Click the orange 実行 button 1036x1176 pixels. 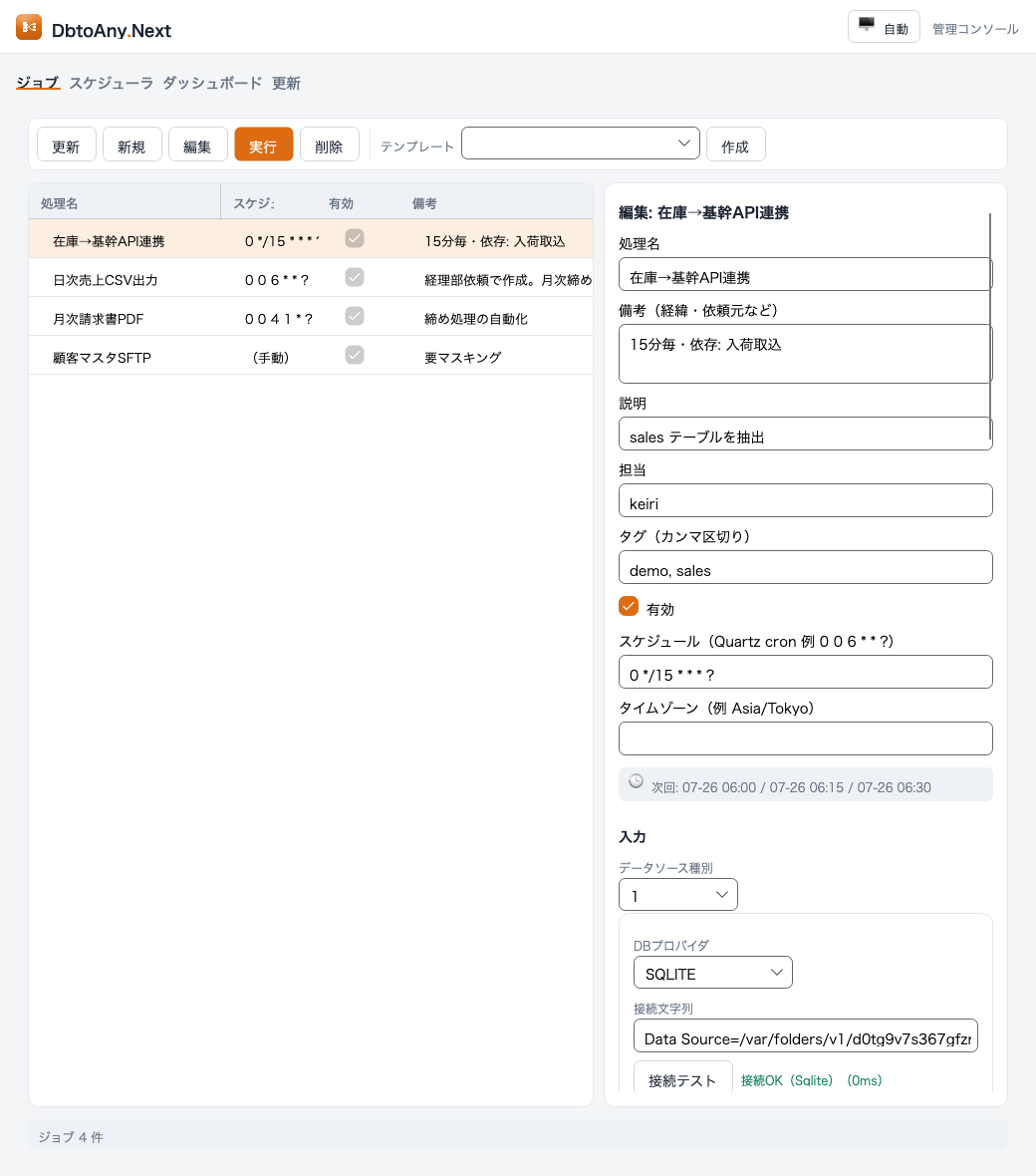point(263,144)
